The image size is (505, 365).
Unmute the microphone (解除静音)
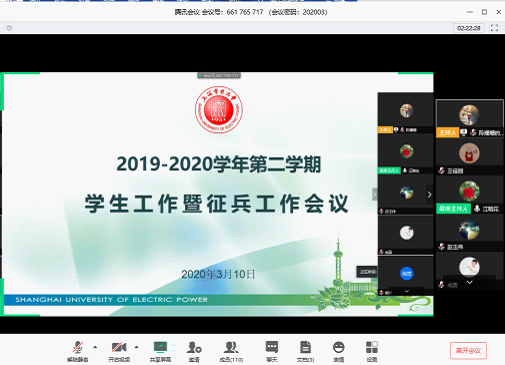point(78,351)
